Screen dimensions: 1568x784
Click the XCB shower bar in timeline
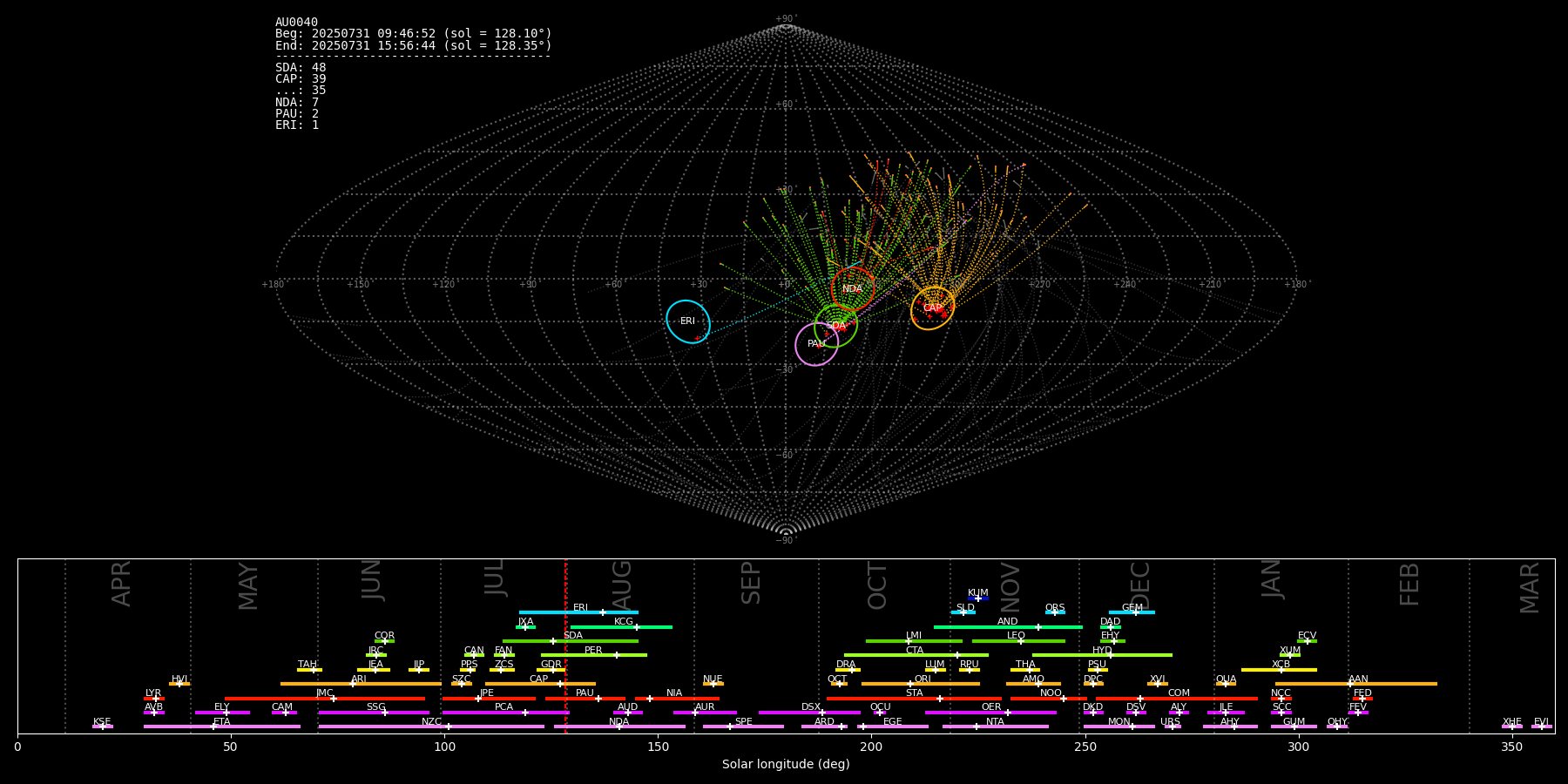click(x=1279, y=670)
